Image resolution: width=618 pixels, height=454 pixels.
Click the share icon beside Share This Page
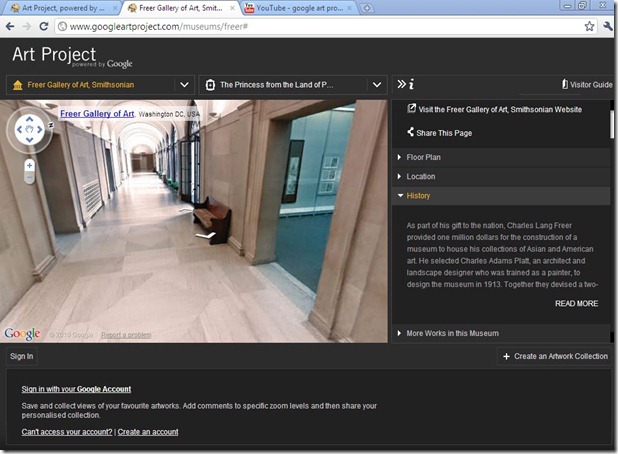coord(411,132)
